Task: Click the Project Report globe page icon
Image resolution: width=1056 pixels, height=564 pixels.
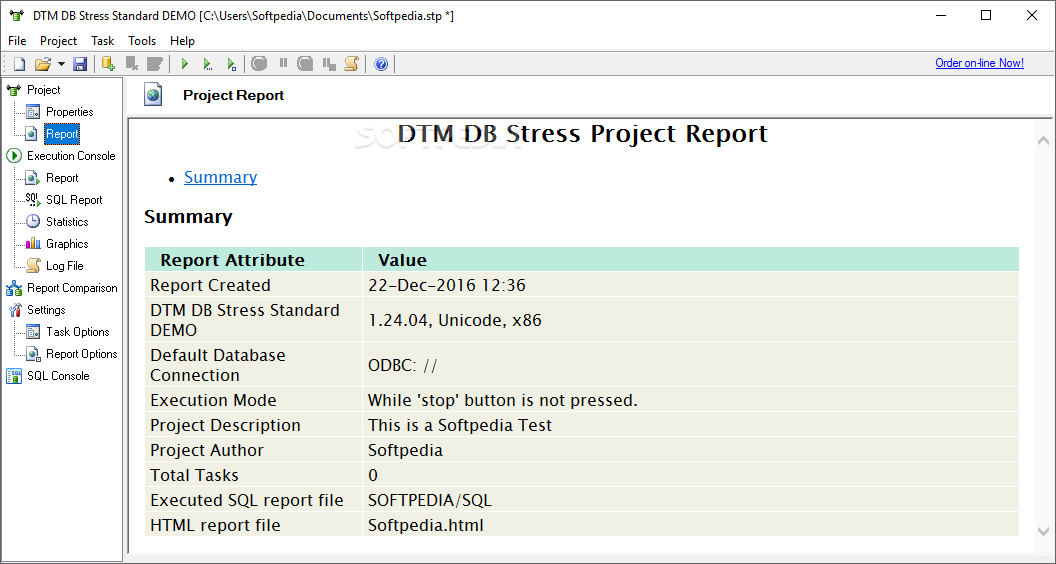Action: point(154,95)
